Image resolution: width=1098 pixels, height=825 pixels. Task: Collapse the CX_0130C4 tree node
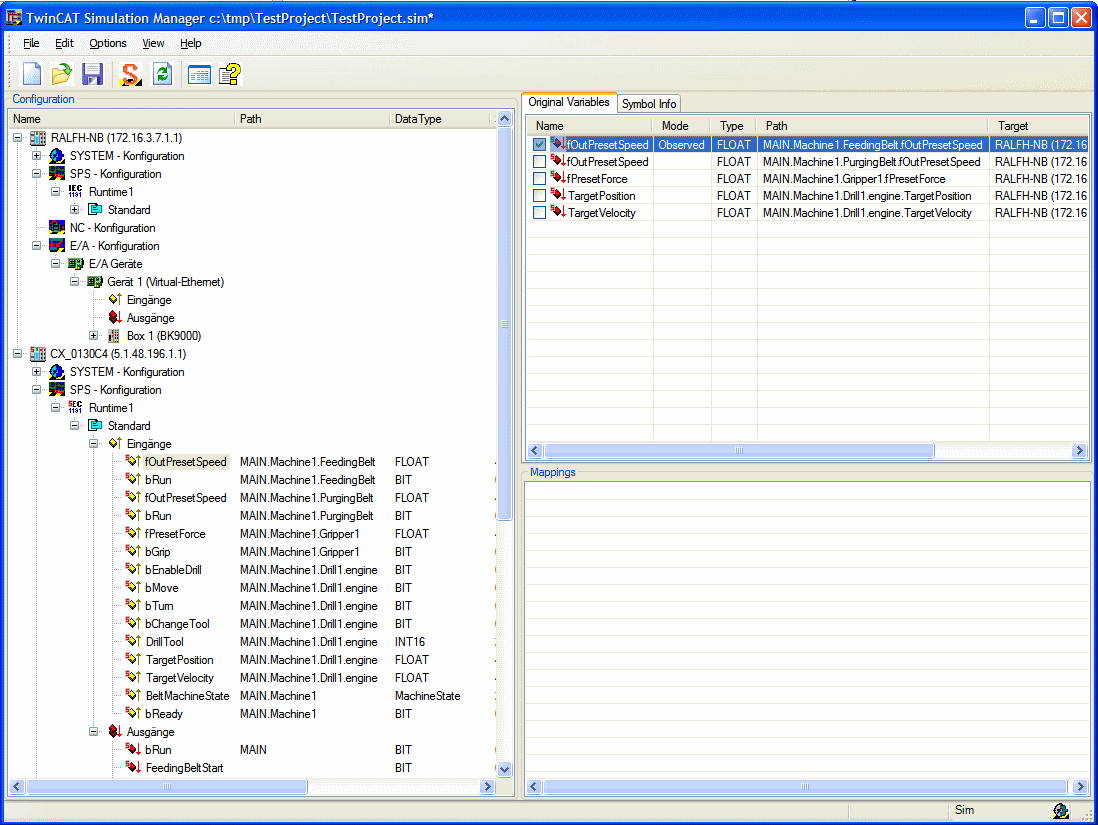coord(18,354)
